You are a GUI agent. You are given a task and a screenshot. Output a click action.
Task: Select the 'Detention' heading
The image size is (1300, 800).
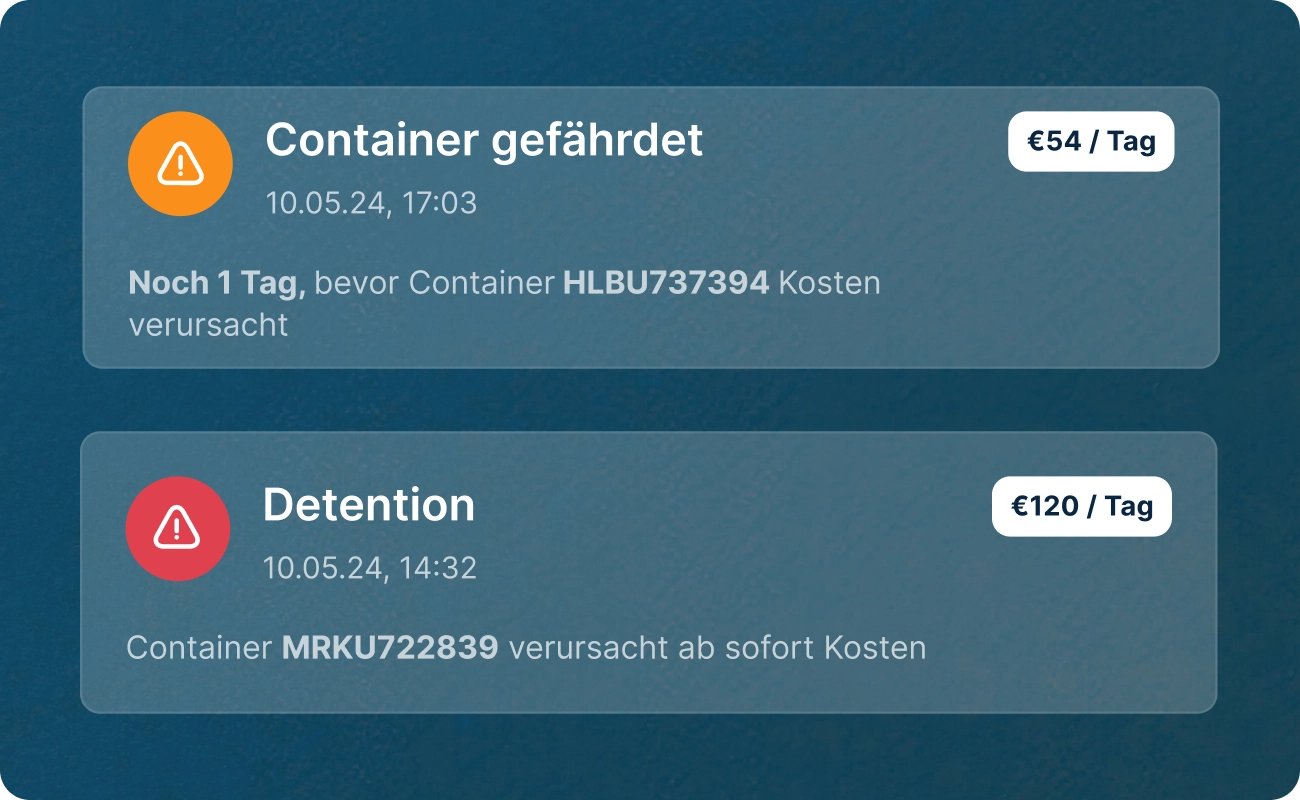click(369, 506)
